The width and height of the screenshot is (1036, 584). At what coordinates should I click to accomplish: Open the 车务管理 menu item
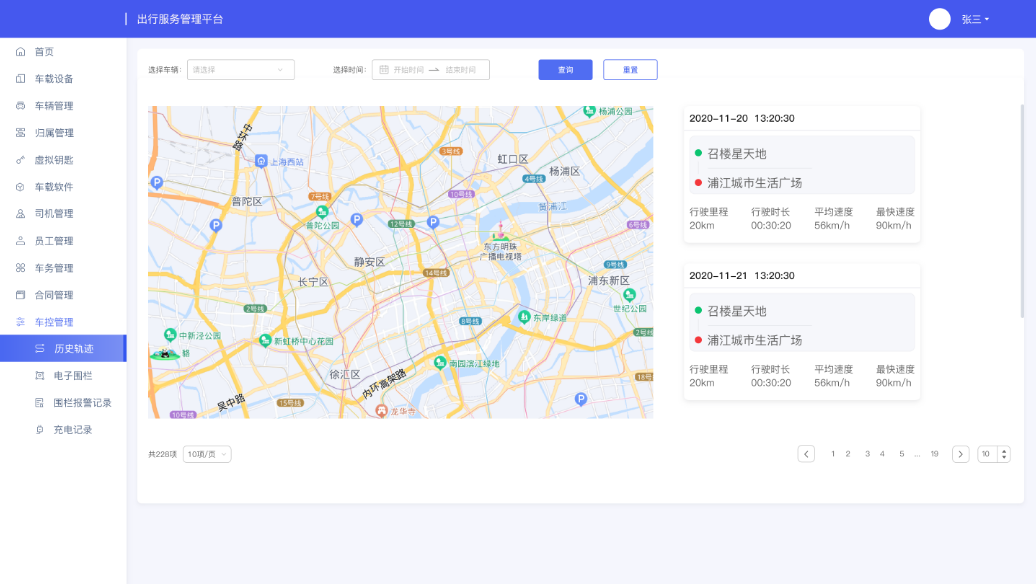[x=63, y=268]
